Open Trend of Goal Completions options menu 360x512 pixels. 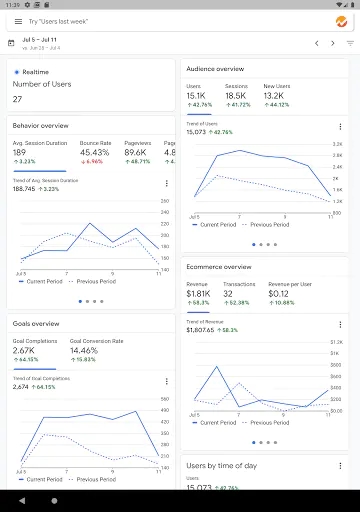pyautogui.click(x=167, y=381)
